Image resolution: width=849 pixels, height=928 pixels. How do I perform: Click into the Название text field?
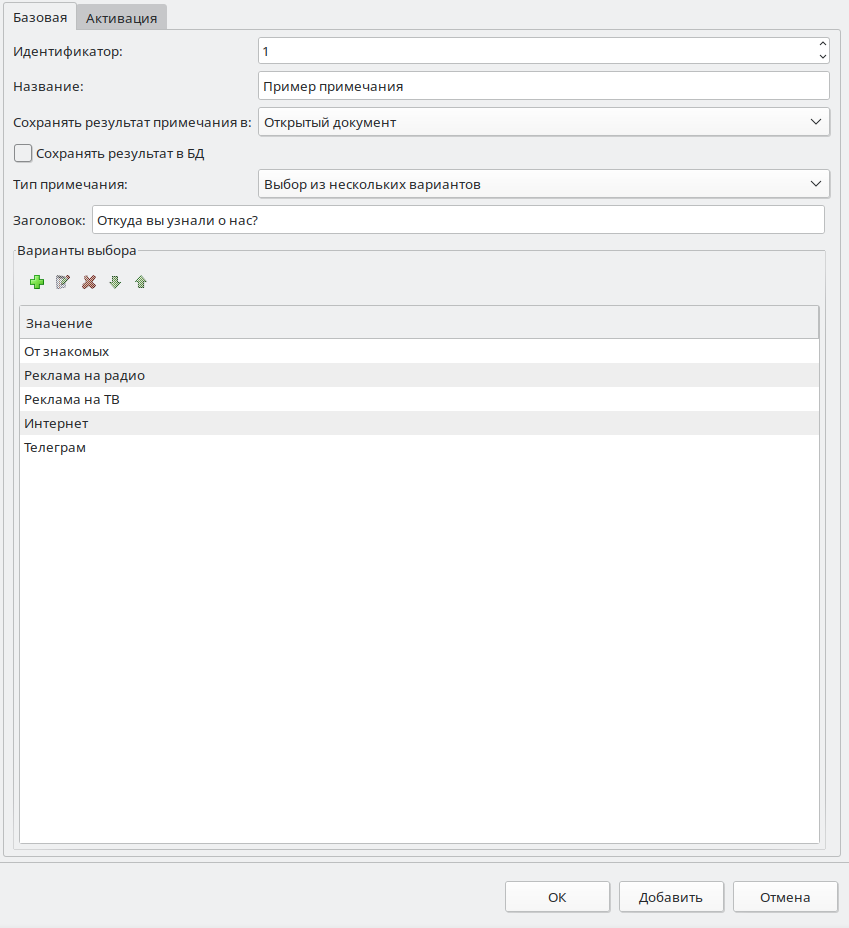(543, 87)
